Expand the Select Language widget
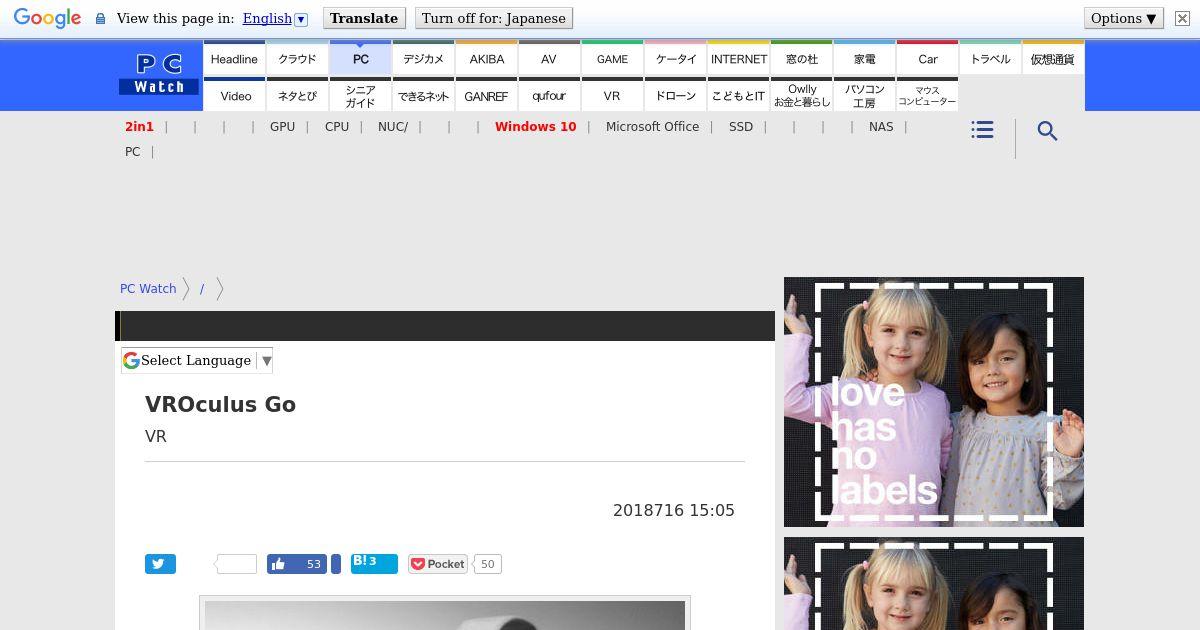1200x630 pixels. click(197, 361)
